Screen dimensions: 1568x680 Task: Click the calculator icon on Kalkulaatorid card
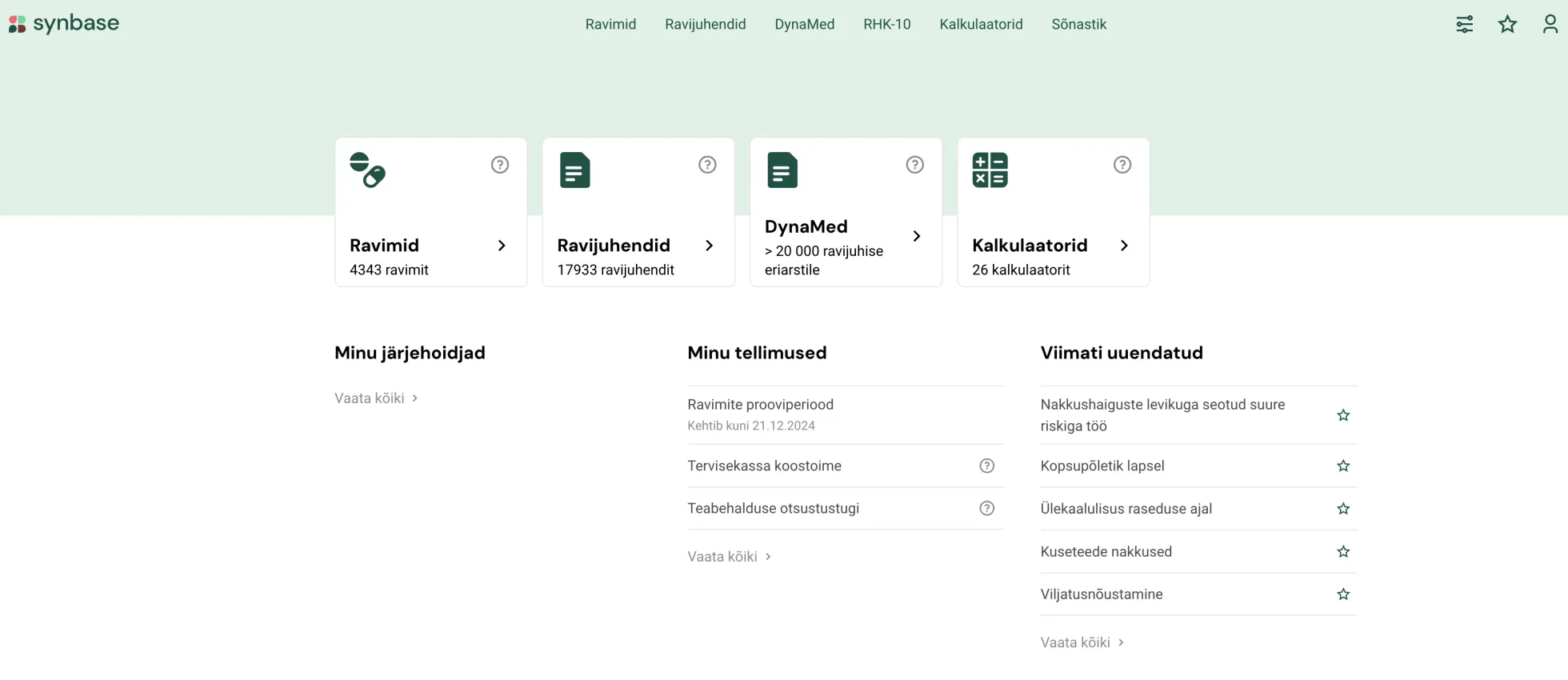[990, 170]
